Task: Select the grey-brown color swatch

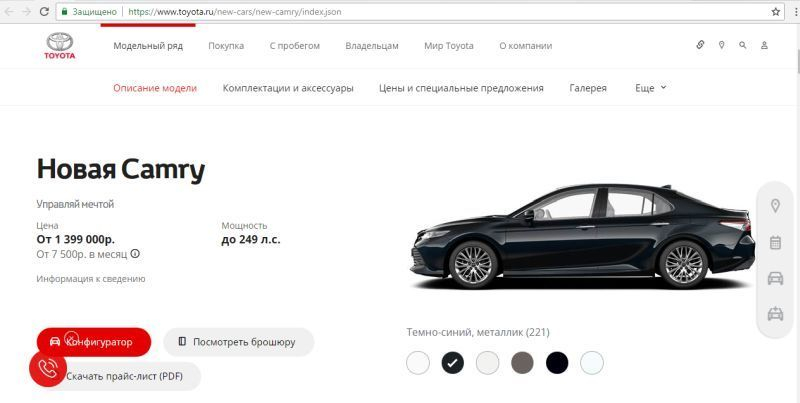Action: [x=522, y=363]
